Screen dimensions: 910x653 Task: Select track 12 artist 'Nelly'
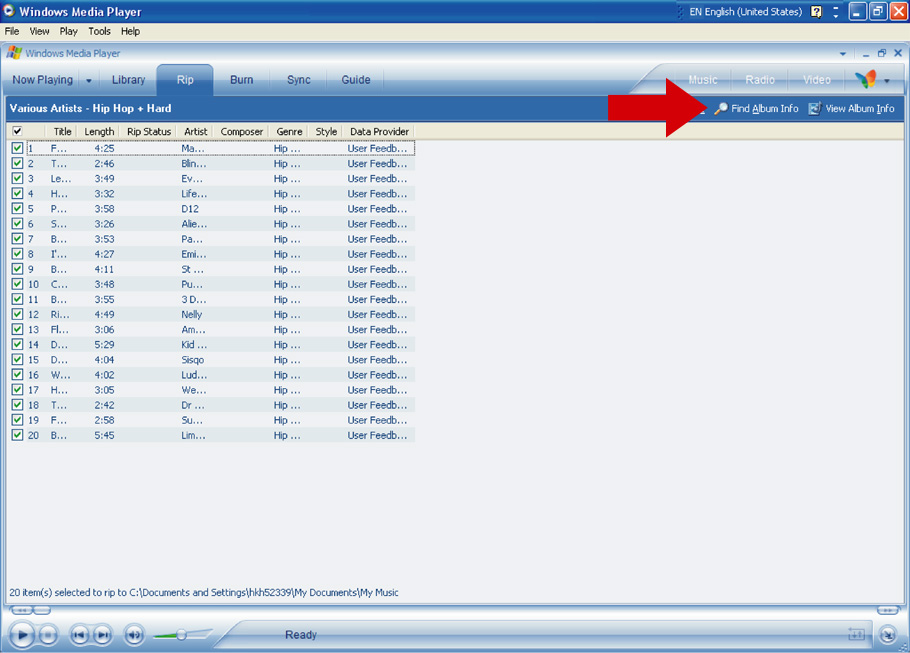(x=192, y=314)
